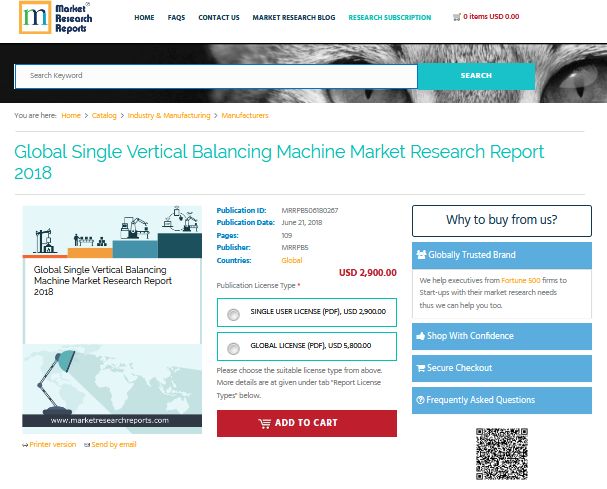Image resolution: width=607 pixels, height=489 pixels.
Task: Select Single User License radio button
Action: pos(233,314)
